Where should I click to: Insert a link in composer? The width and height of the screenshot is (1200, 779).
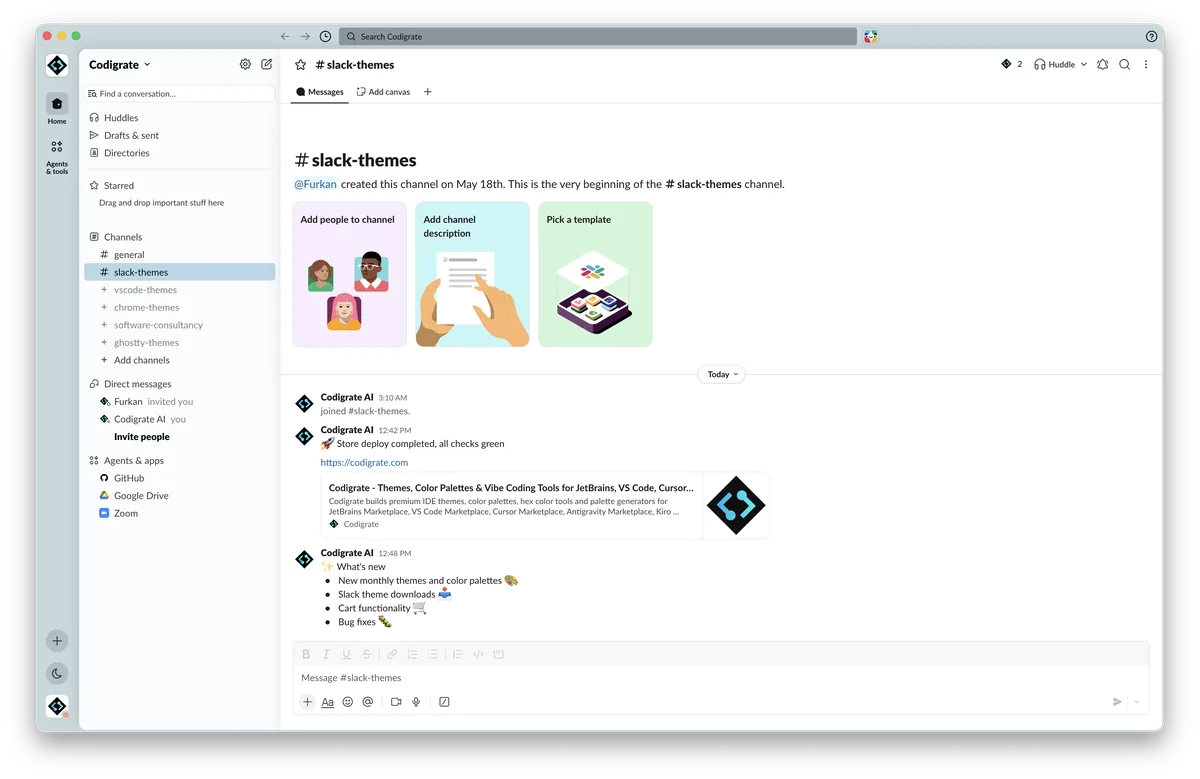click(392, 654)
